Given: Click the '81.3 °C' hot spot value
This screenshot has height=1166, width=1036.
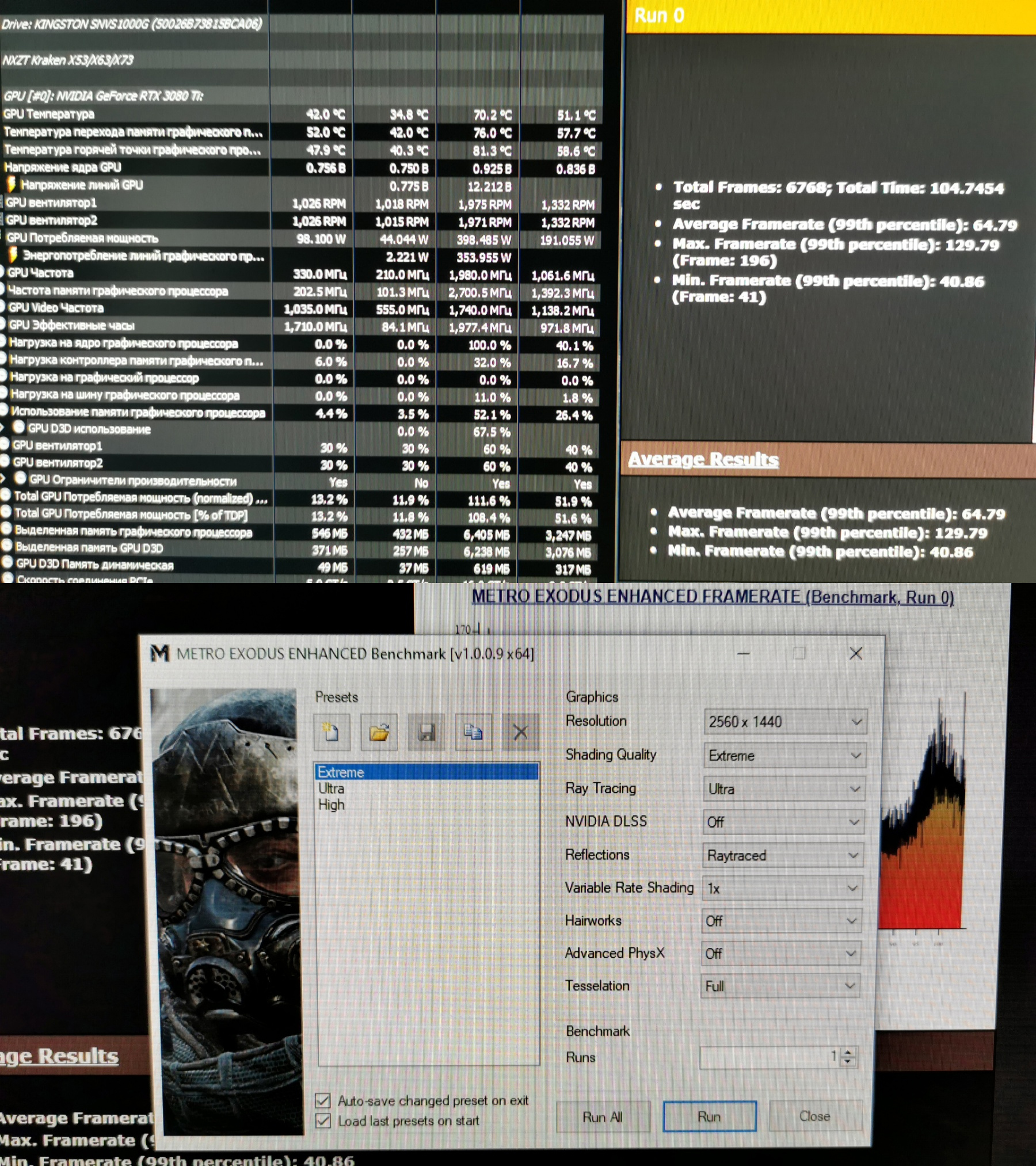Looking at the screenshot, I should 492,151.
